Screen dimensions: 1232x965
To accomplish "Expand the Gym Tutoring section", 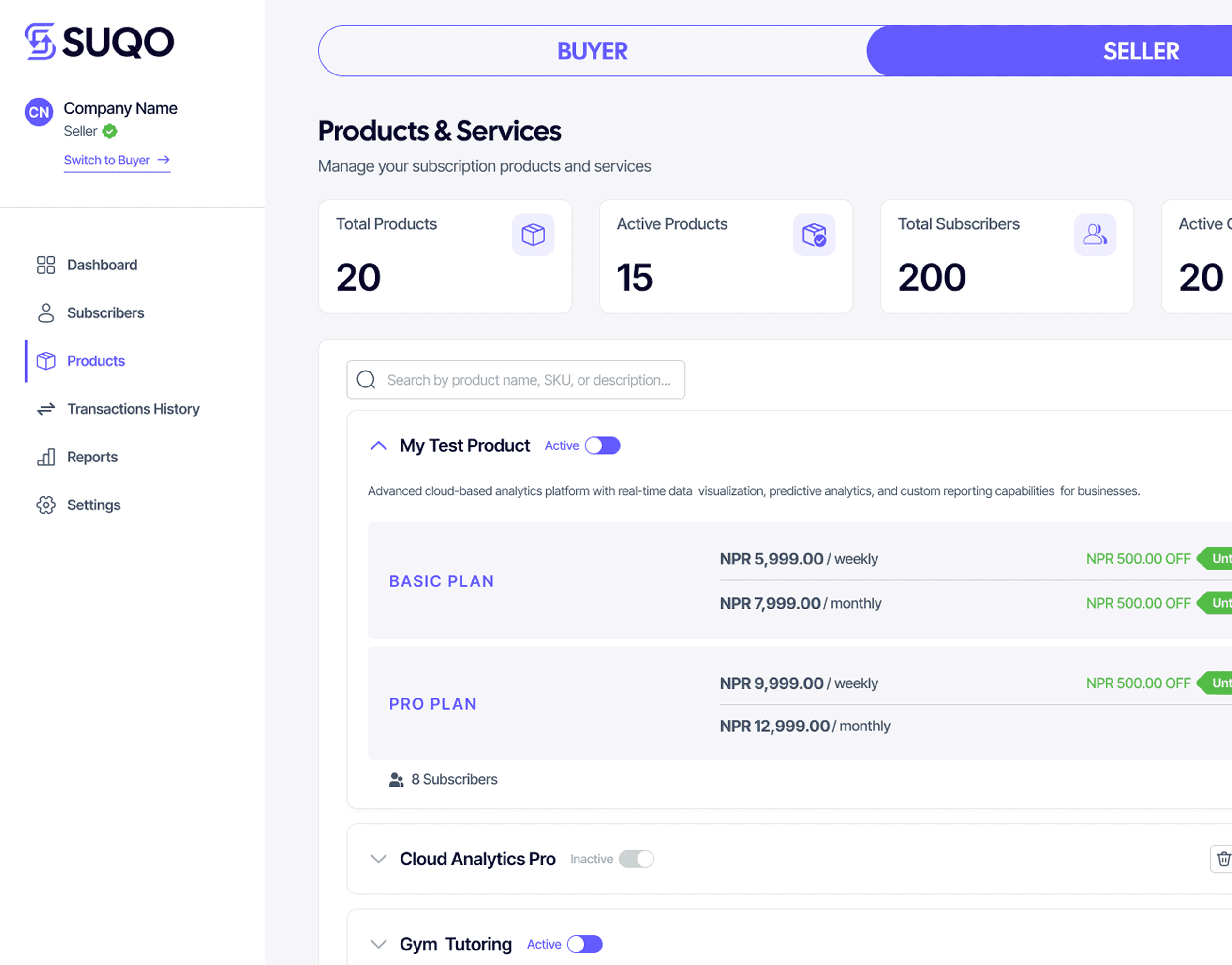I will coord(378,945).
